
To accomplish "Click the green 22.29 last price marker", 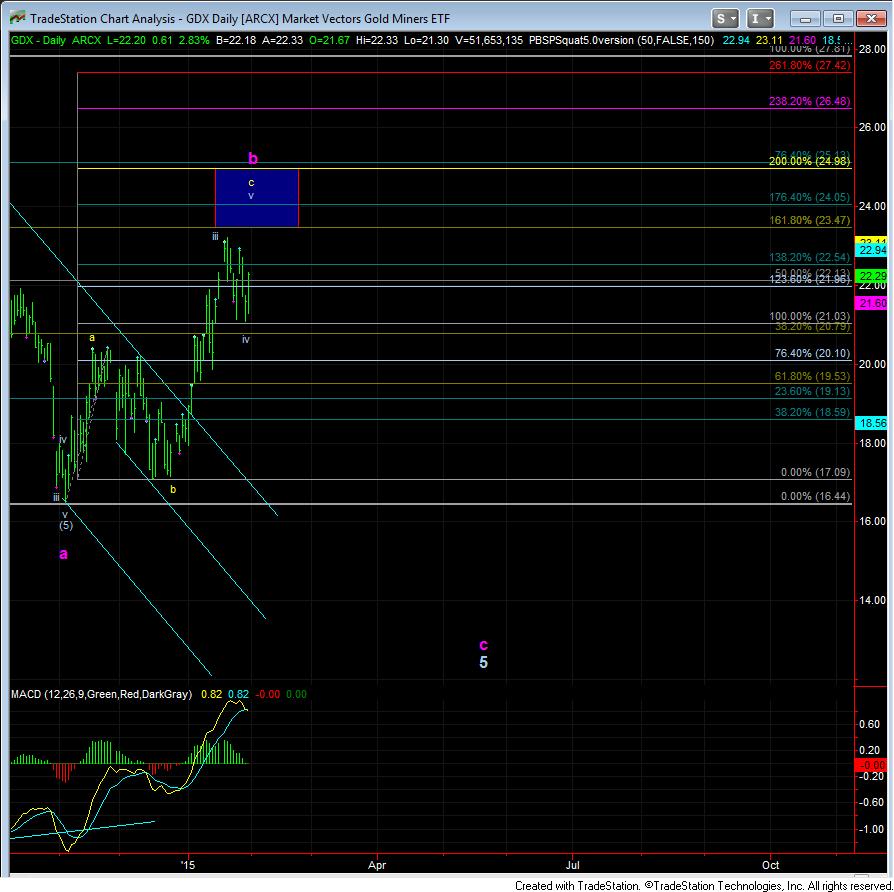I will tap(872, 276).
